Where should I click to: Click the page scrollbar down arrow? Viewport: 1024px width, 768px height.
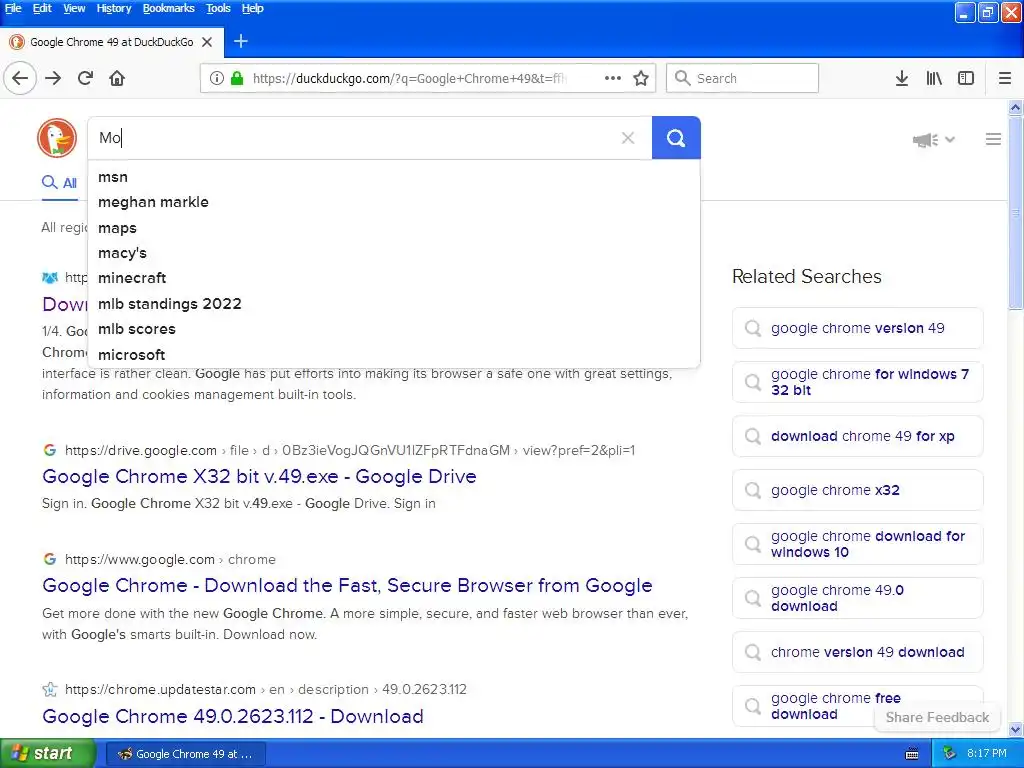pyautogui.click(x=1016, y=729)
